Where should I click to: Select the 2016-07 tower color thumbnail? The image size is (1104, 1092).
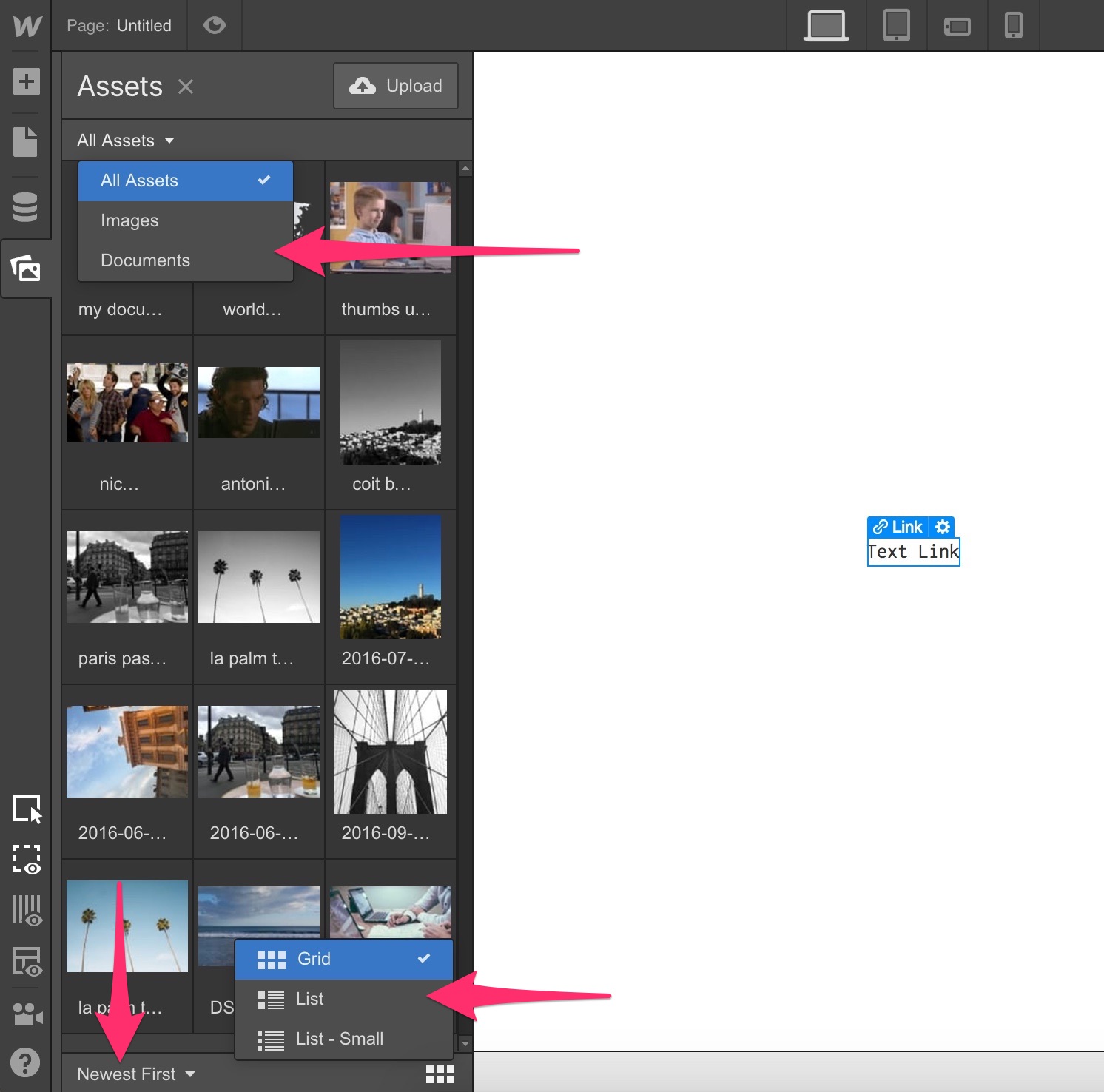[391, 577]
